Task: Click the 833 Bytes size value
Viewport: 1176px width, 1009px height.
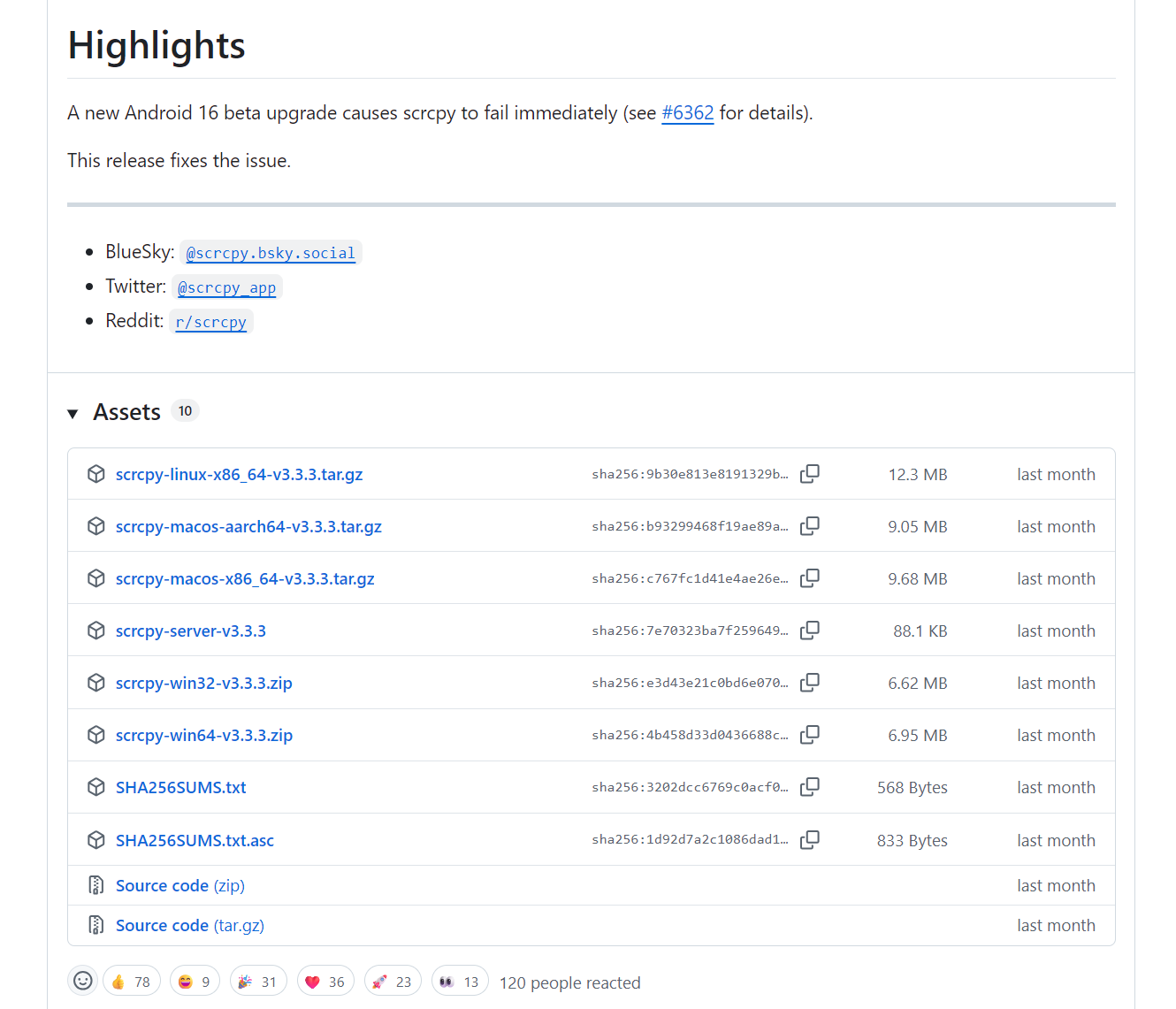Action: [x=913, y=841]
